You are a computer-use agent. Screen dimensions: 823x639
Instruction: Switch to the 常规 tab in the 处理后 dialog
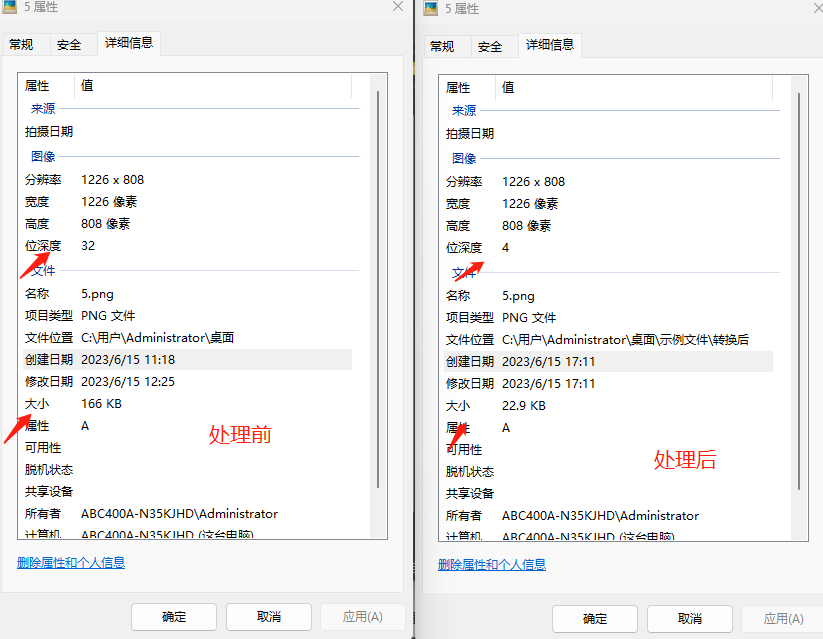445,46
